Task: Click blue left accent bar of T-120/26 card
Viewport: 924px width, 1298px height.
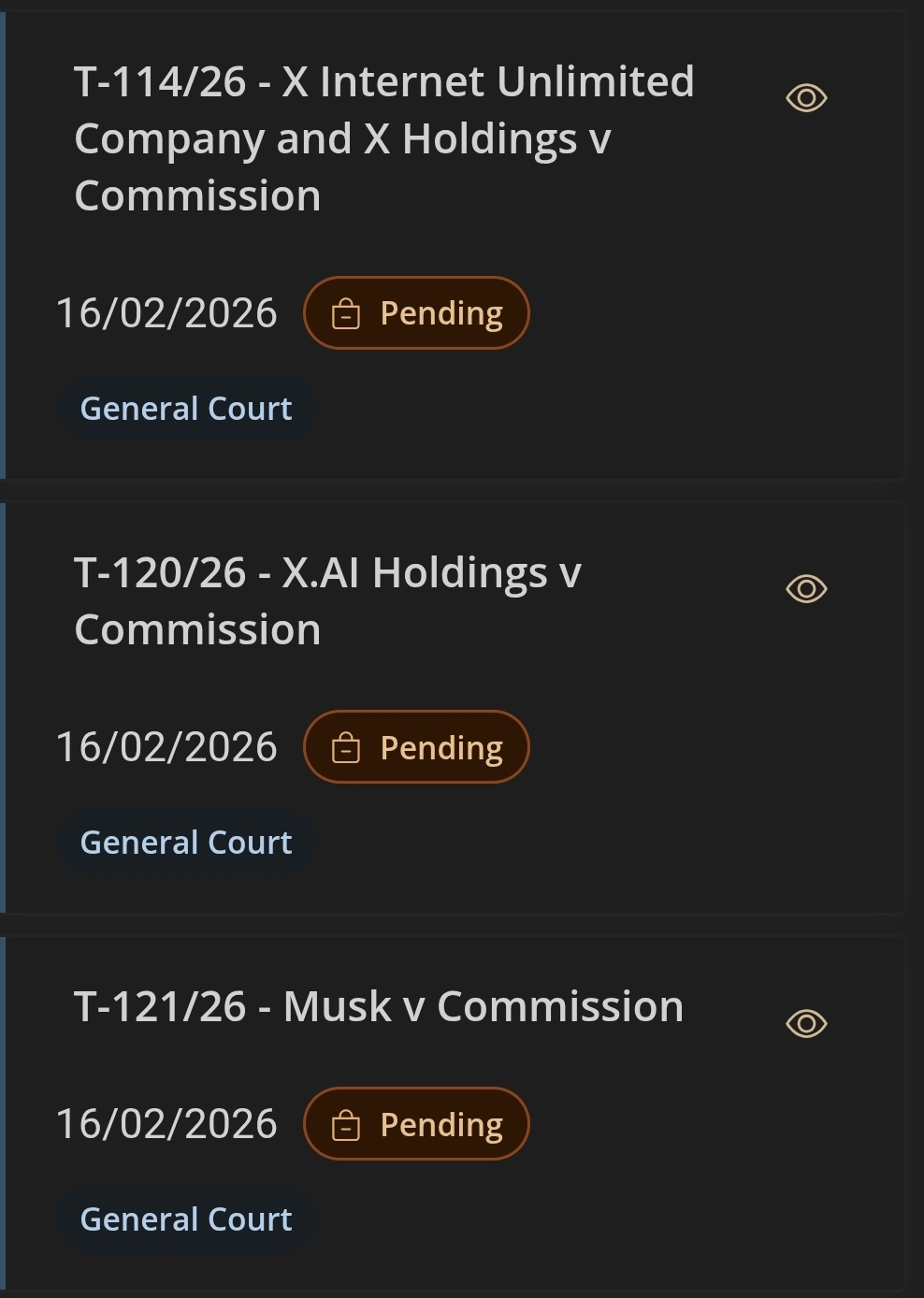Action: (3, 707)
